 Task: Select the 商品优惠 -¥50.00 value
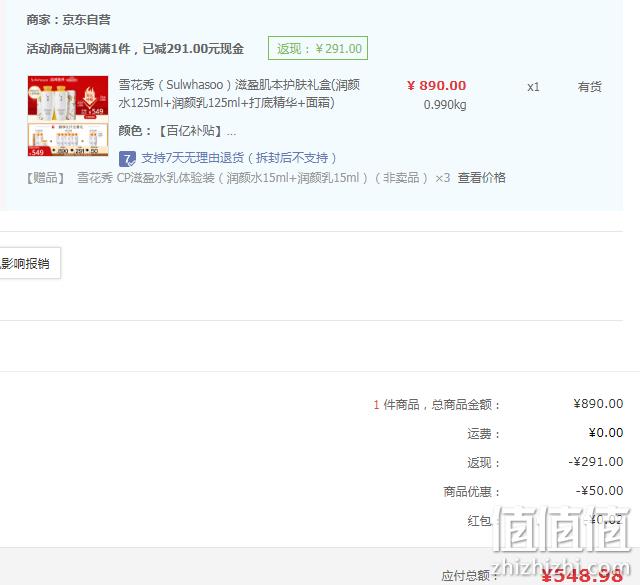599,491
